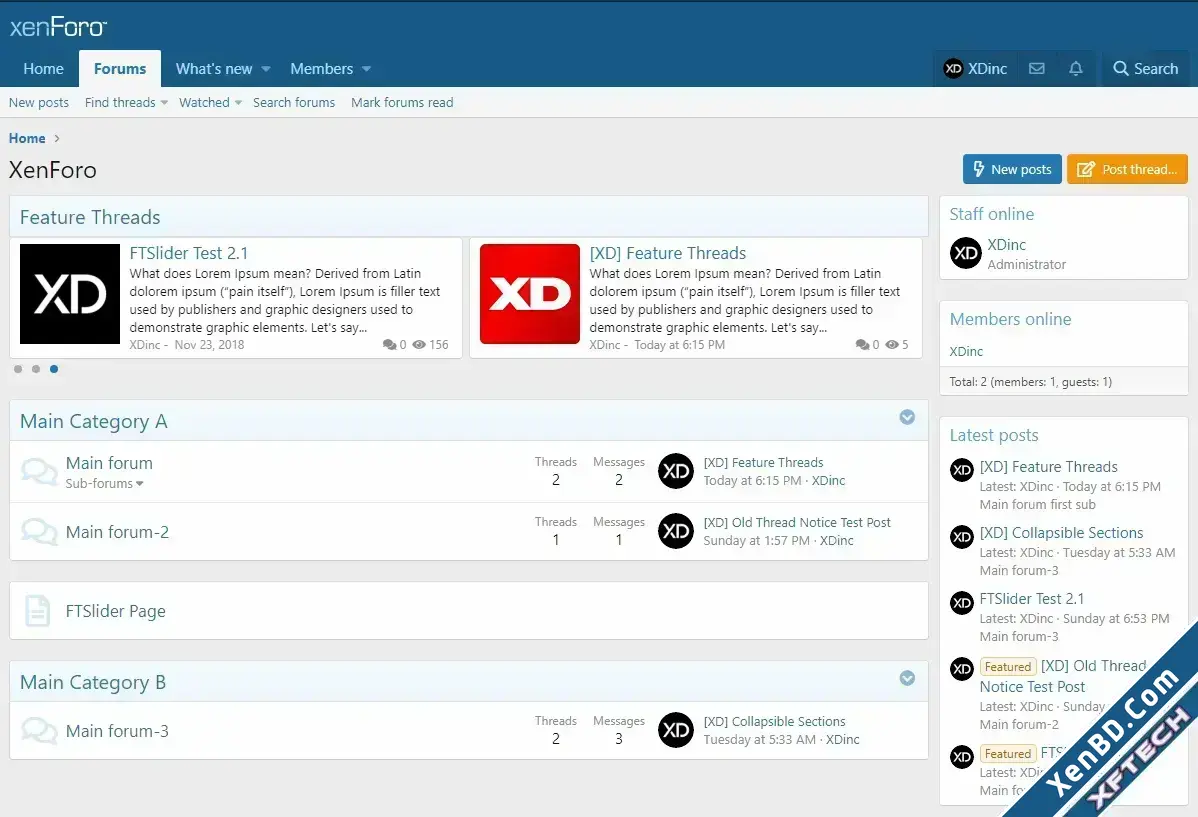Click the Members online heading
1198x817 pixels.
click(1010, 319)
